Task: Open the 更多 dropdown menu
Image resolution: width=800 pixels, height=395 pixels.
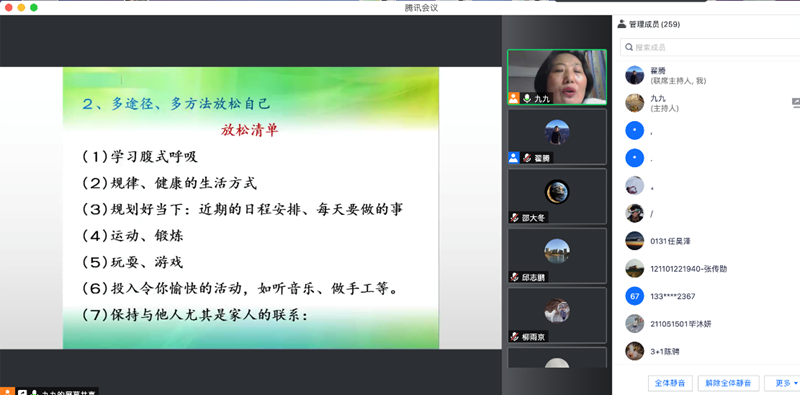Action: (786, 383)
